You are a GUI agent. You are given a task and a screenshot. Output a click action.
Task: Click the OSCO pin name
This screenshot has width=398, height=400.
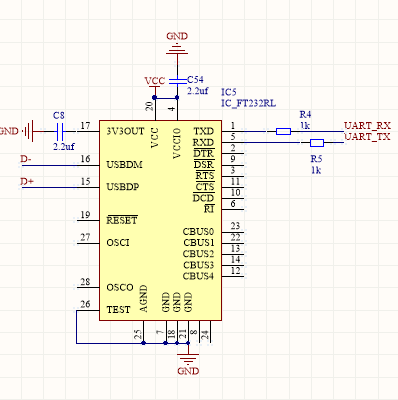point(120,287)
